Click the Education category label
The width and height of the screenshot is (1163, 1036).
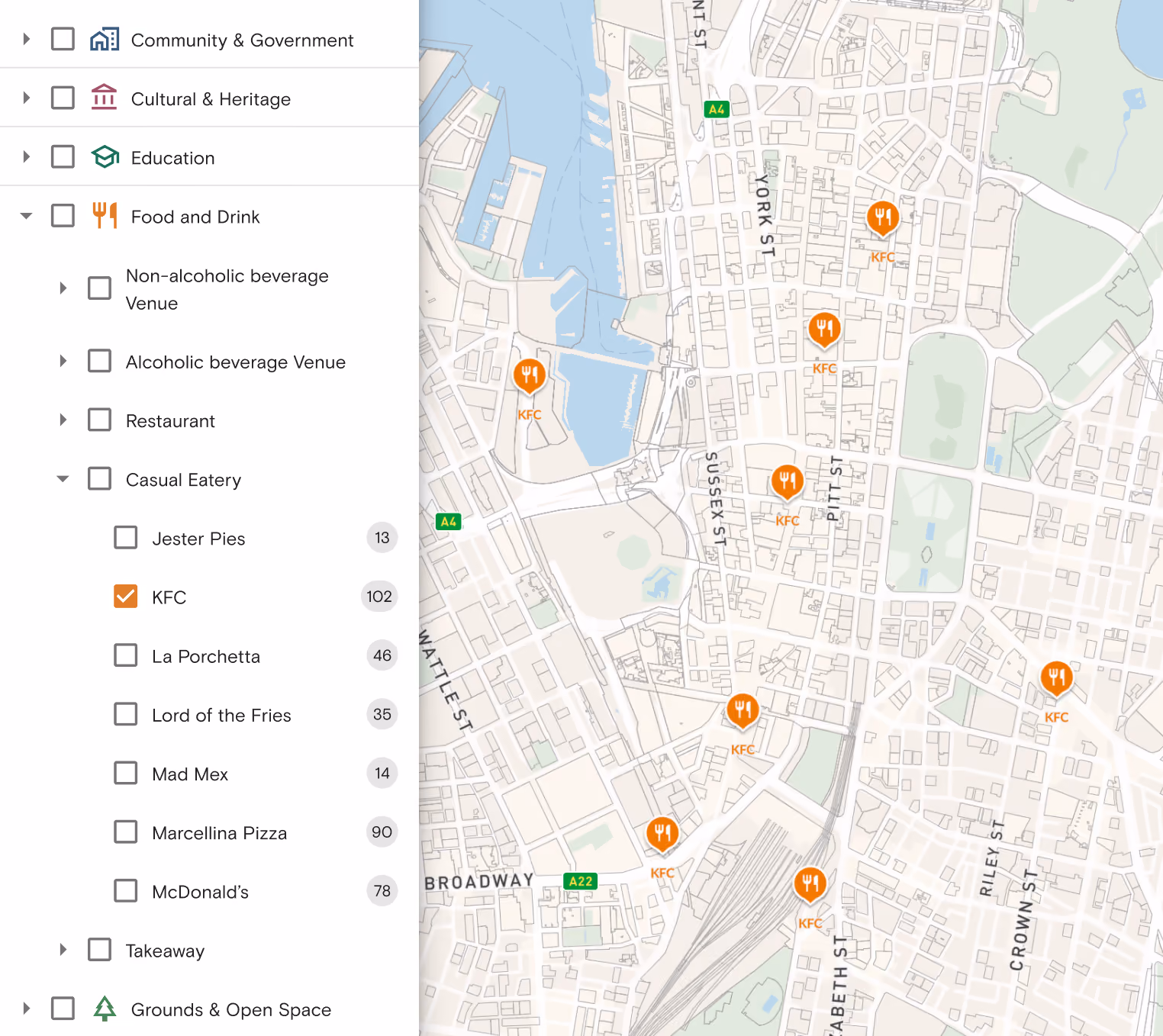172,158
